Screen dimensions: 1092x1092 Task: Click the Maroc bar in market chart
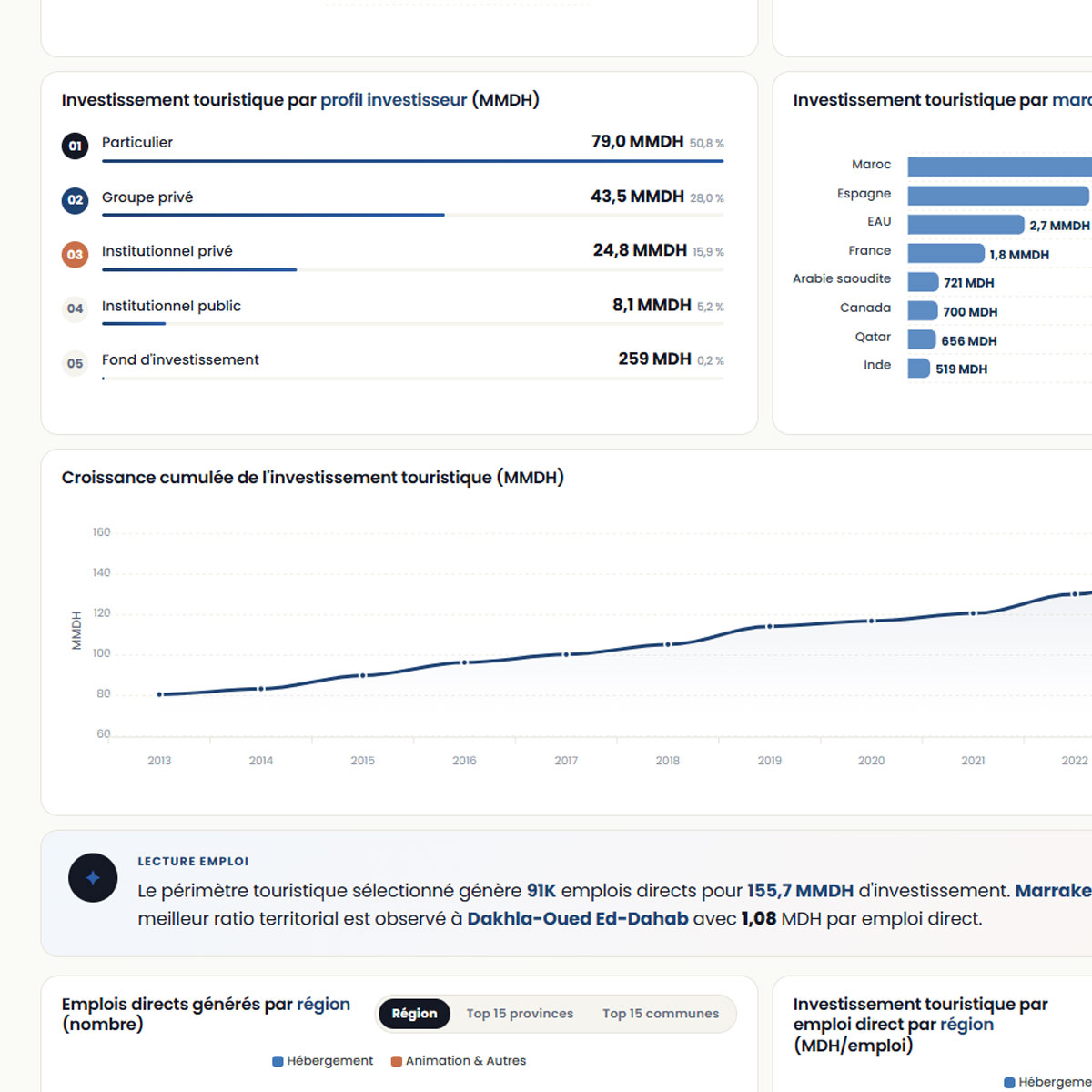click(999, 167)
